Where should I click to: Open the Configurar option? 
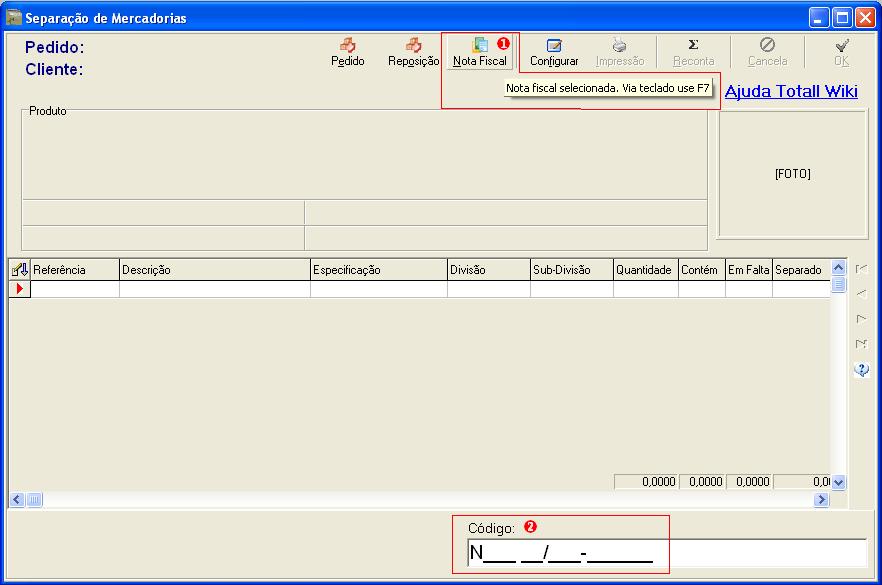point(554,52)
